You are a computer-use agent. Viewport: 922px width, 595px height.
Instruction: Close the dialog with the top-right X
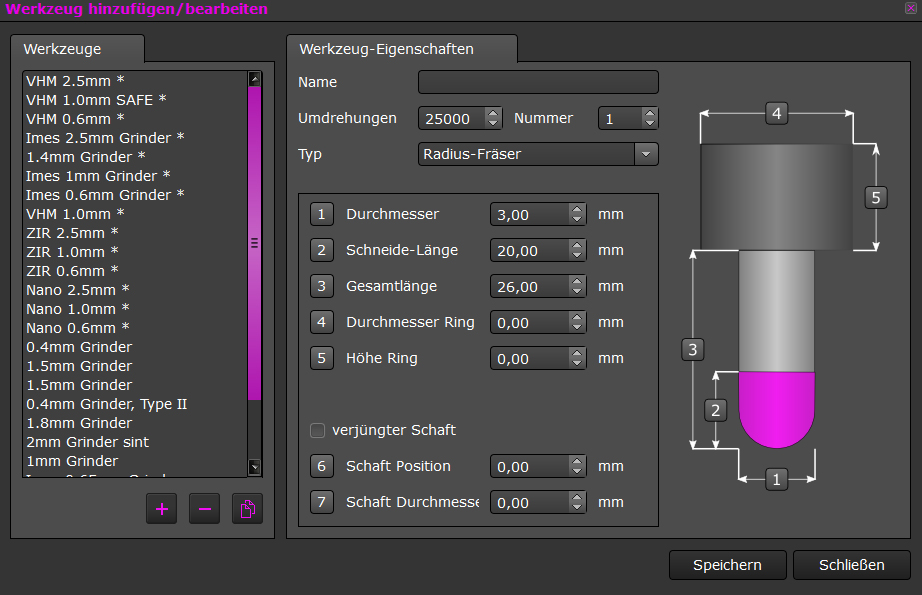(x=911, y=8)
